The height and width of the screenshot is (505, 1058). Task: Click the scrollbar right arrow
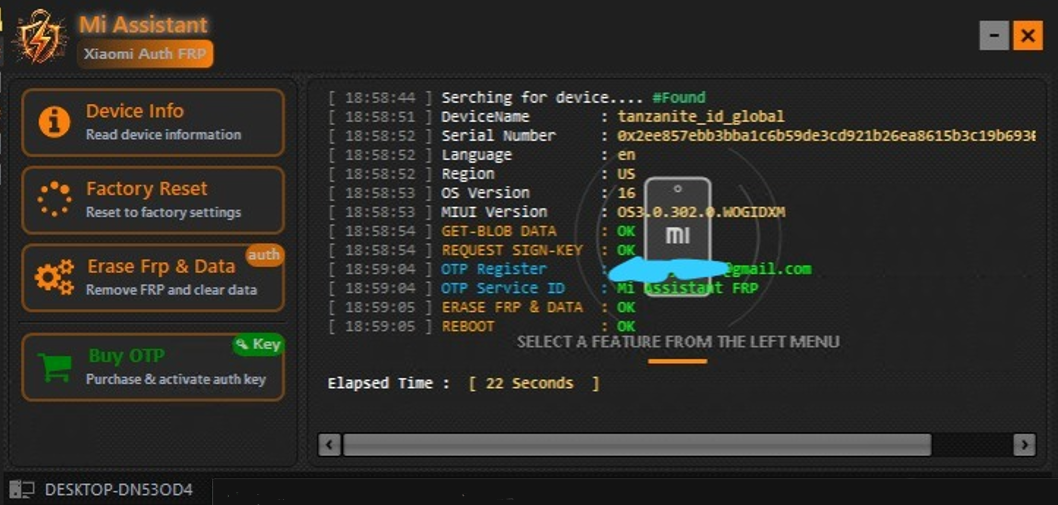pos(1024,444)
